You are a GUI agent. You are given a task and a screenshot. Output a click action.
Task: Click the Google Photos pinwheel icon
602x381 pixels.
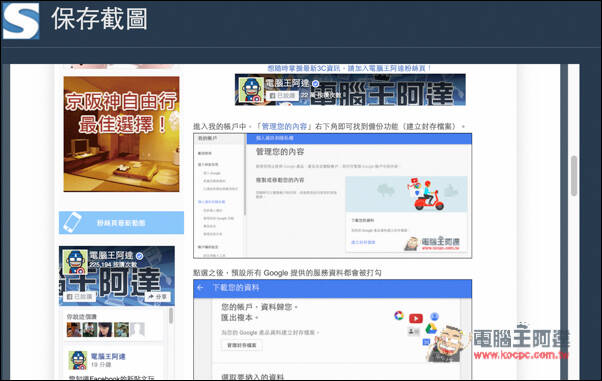399,316
